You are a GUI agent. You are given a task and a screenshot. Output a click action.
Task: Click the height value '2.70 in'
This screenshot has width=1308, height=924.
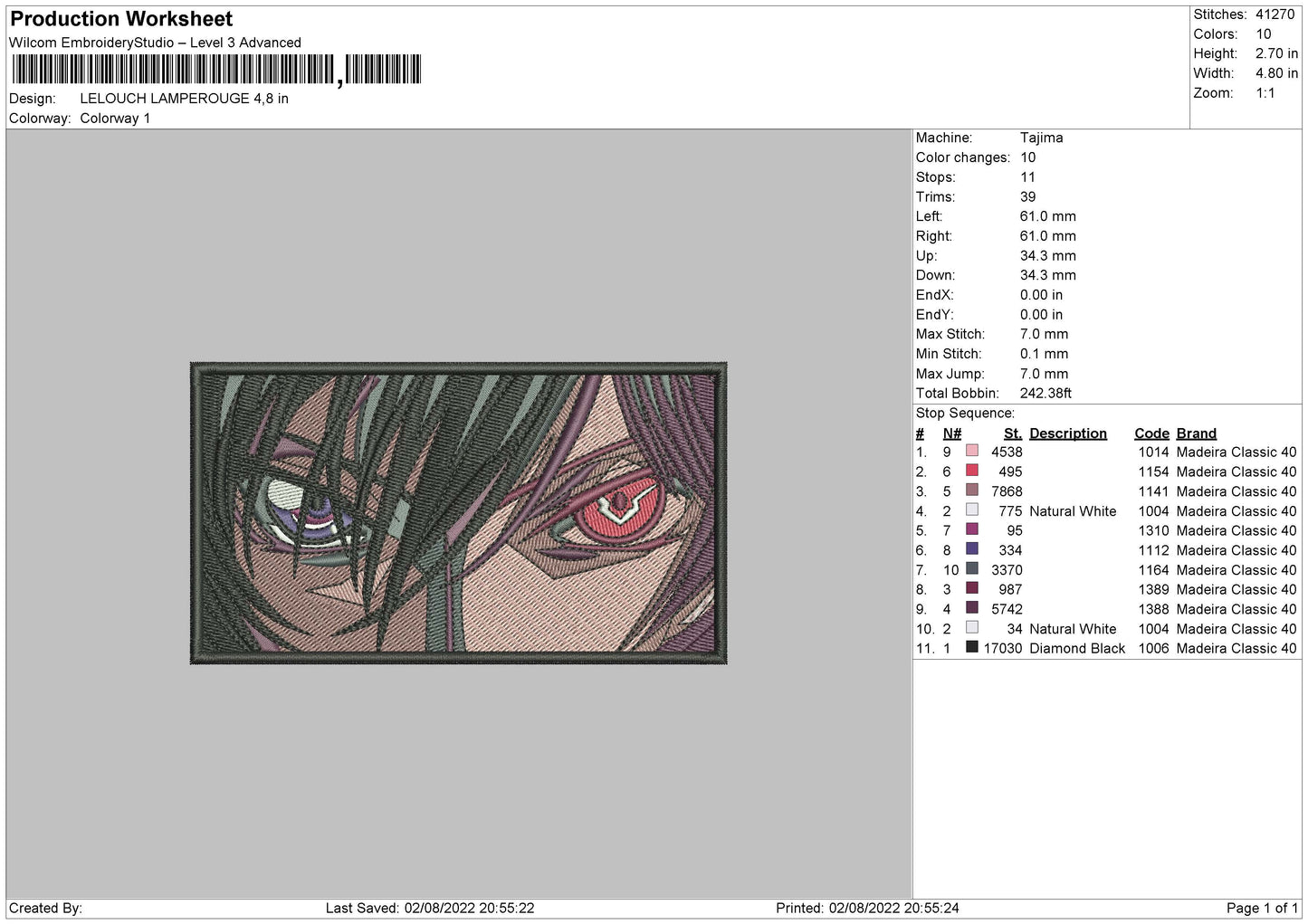pyautogui.click(x=1276, y=53)
